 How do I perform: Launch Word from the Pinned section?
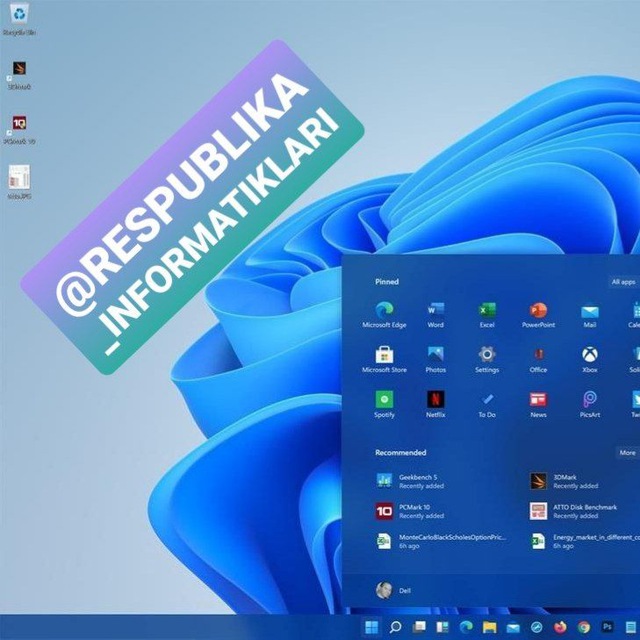click(x=436, y=315)
